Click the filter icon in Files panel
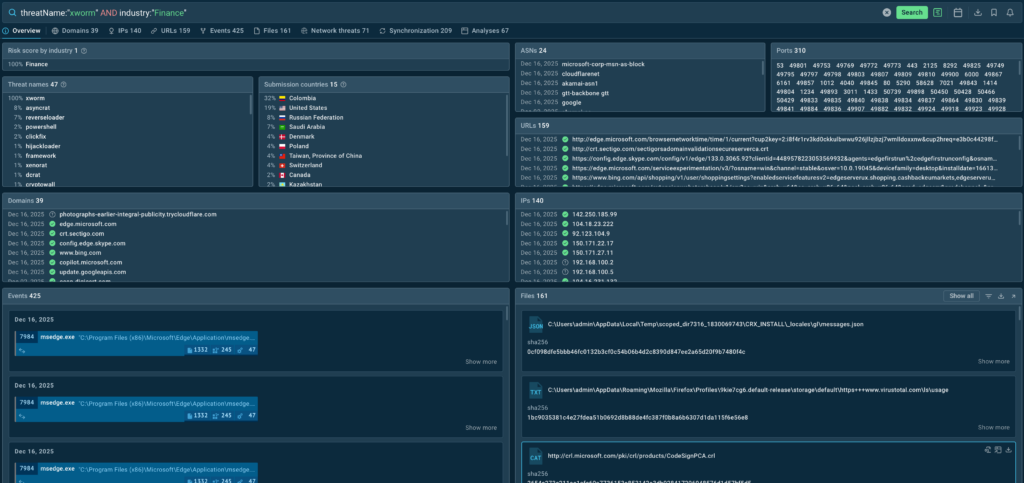This screenshot has height=483, width=1024. point(988,296)
